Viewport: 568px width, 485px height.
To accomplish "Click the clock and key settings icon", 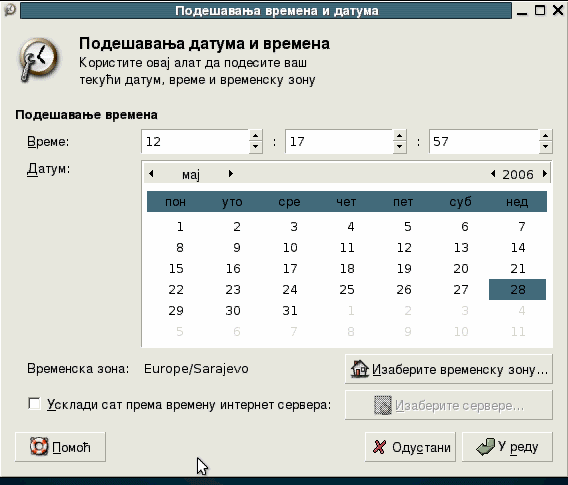I will [x=38, y=59].
